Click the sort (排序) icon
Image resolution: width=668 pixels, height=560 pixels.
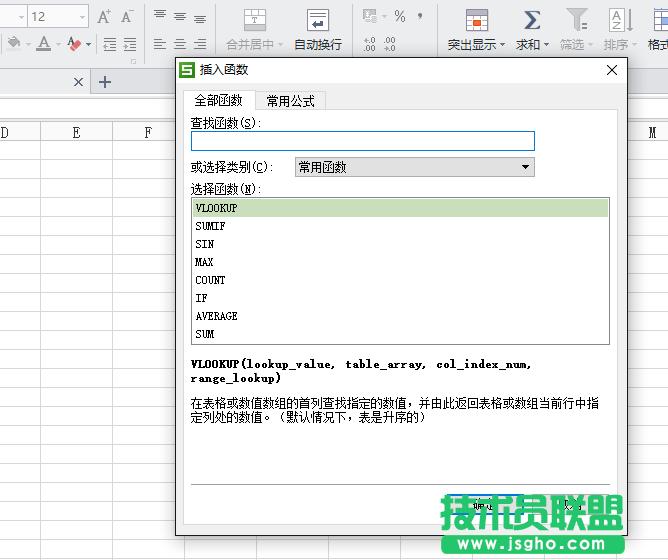[620, 20]
